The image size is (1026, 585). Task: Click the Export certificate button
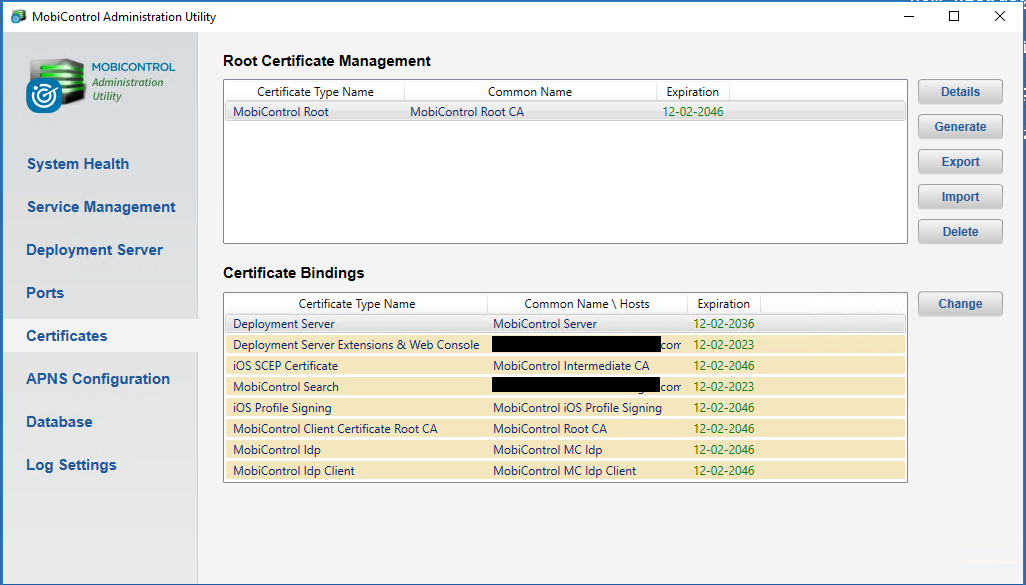click(x=960, y=162)
